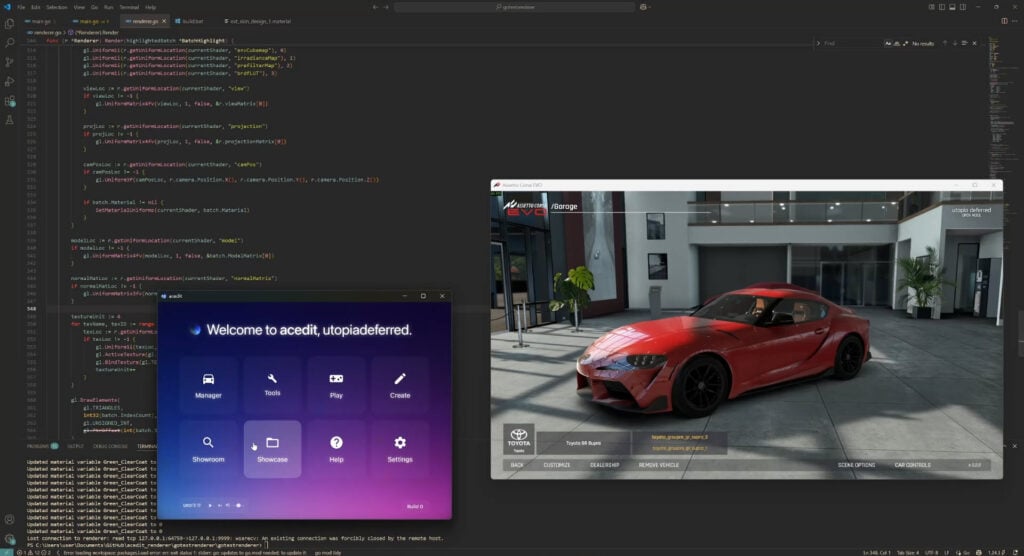Open VS Code Explorer in the activity bar

click(x=9, y=24)
